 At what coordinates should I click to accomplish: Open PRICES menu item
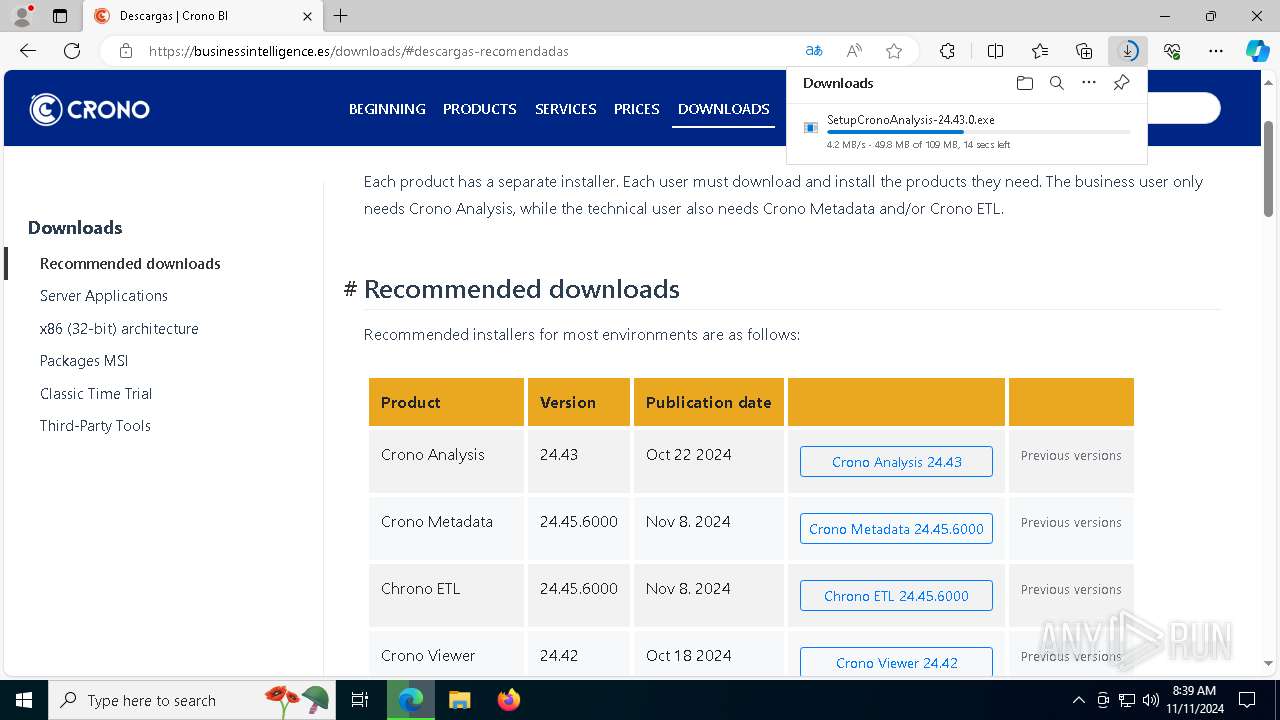[x=637, y=109]
